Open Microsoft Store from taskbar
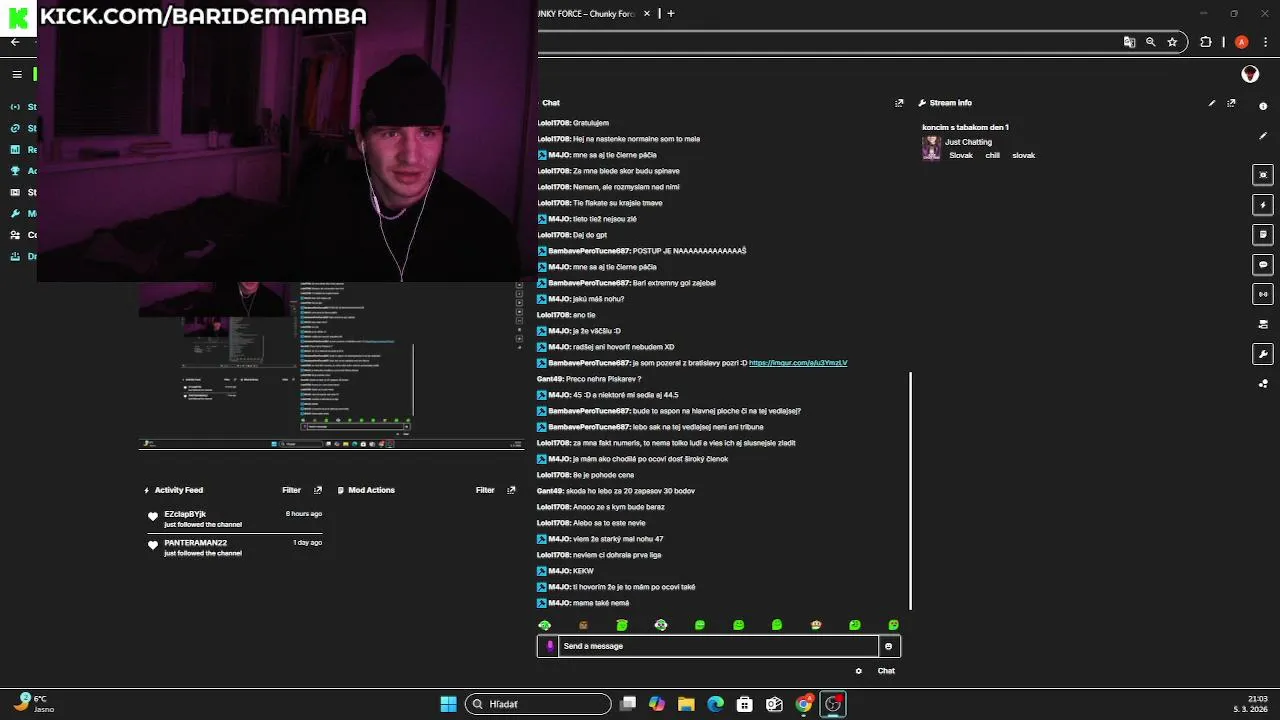 745,704
